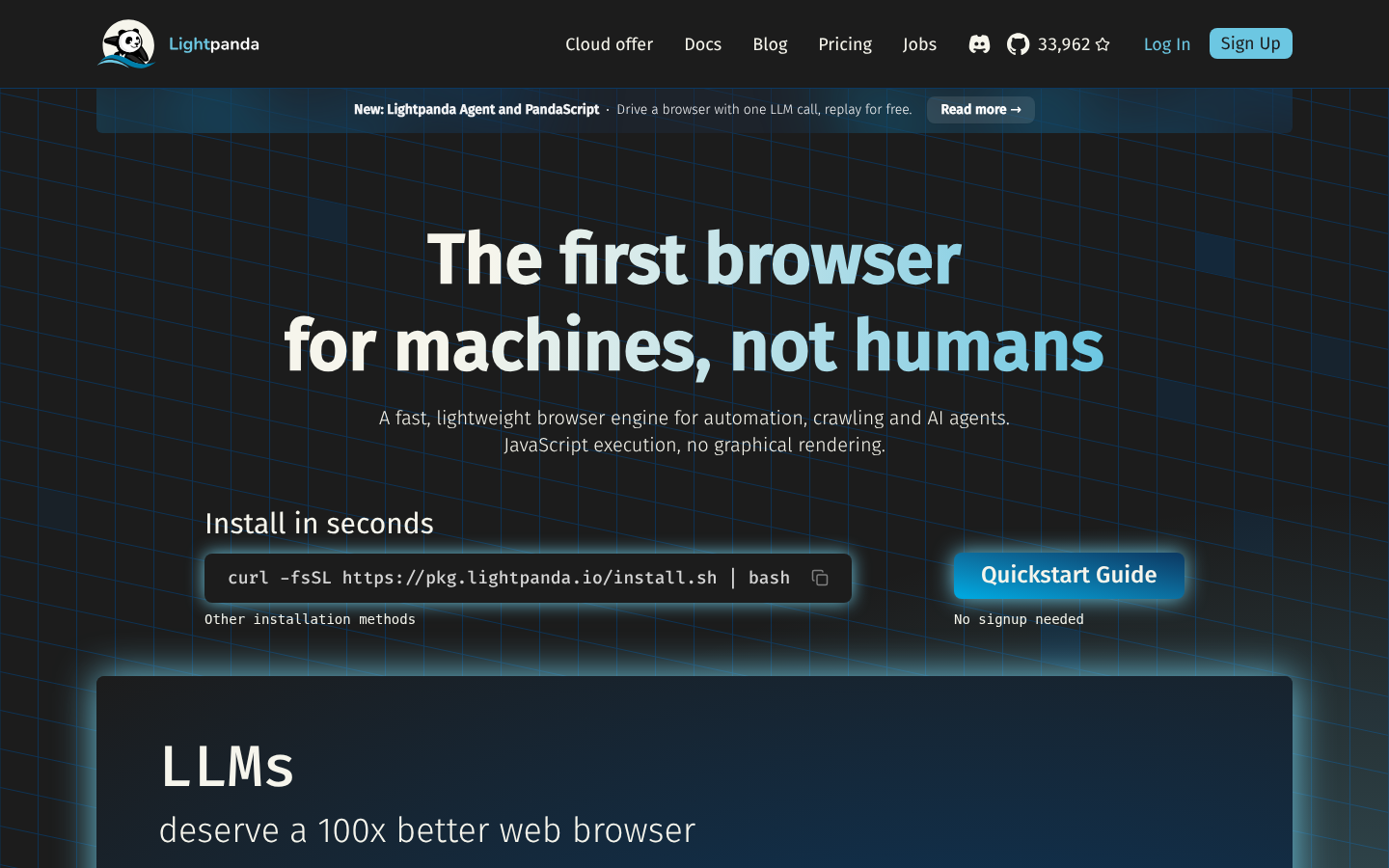Click 'The first browser' headline line
Screen dimensions: 1389x868
pos(694,258)
